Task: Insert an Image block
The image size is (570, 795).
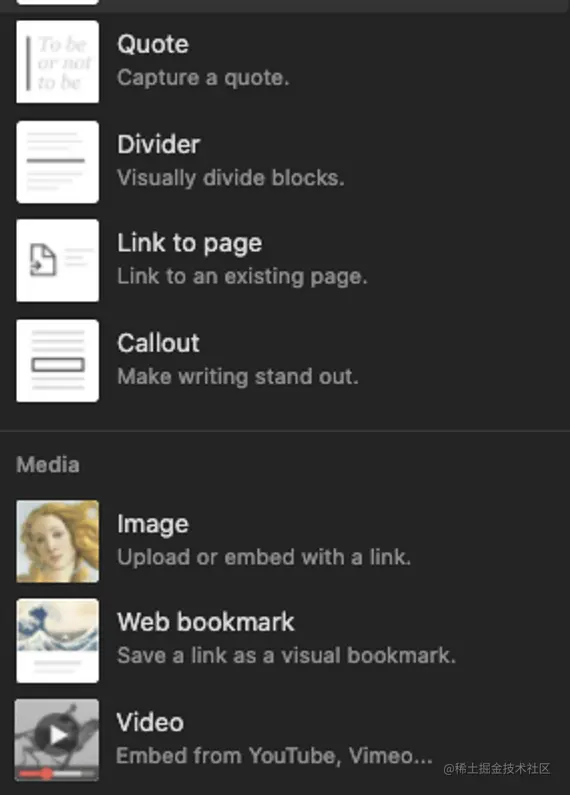Action: pyautogui.click(x=285, y=541)
